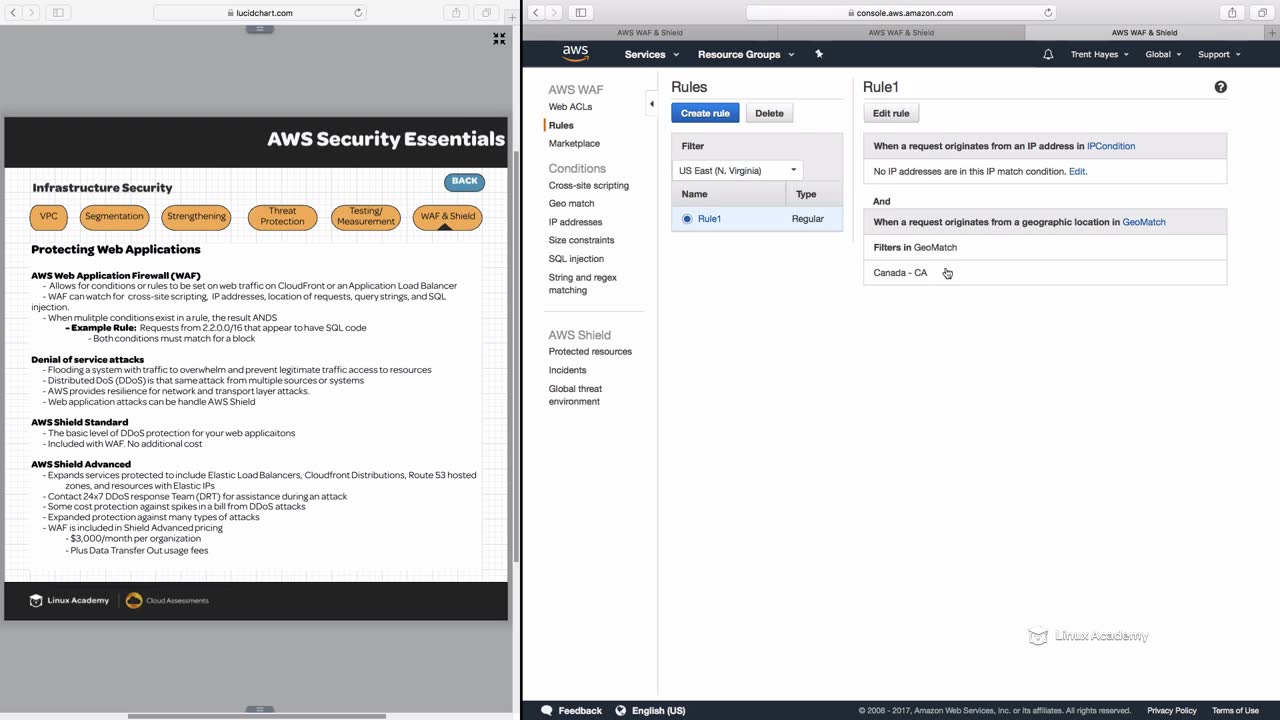Open Share menu in AWS console Safari window

[1232, 13]
